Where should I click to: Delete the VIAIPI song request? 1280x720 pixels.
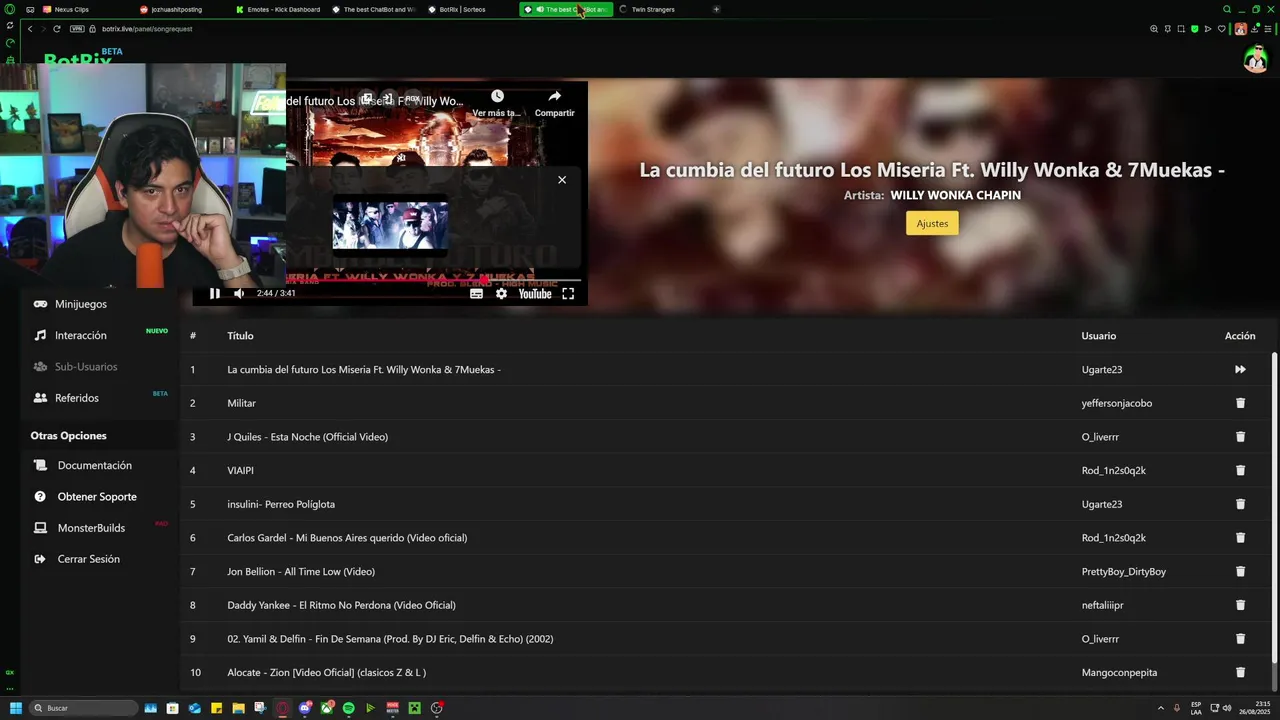(1240, 470)
